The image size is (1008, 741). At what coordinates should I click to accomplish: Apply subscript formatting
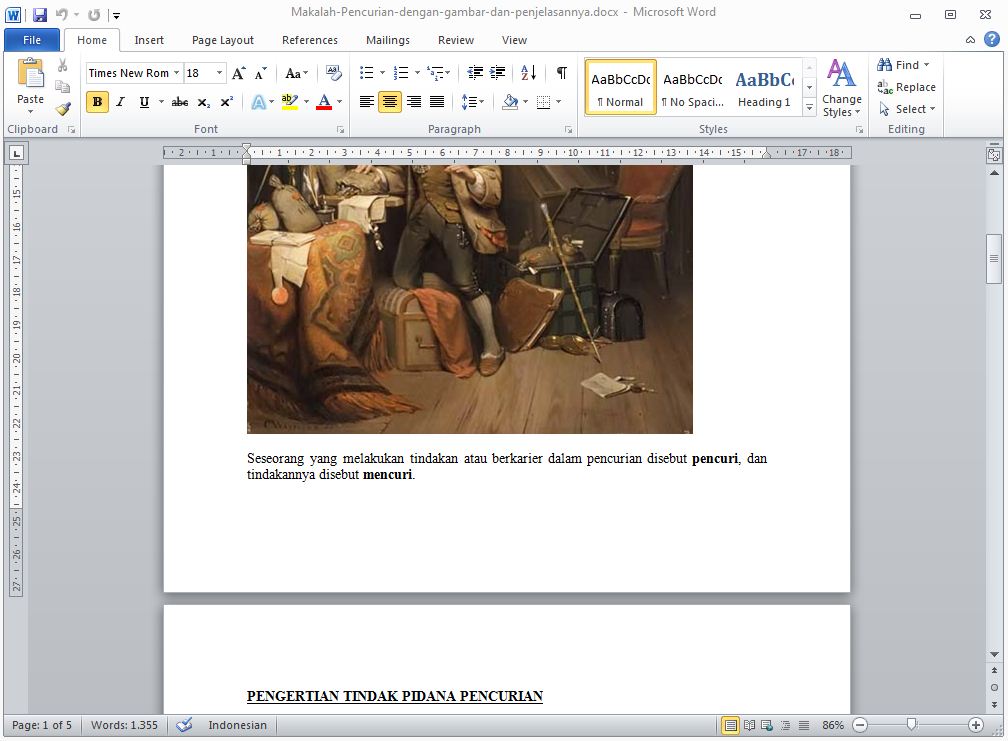(204, 102)
